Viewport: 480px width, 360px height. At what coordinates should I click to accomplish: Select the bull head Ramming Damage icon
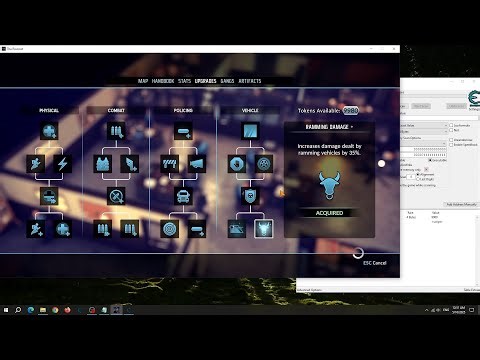tap(264, 229)
